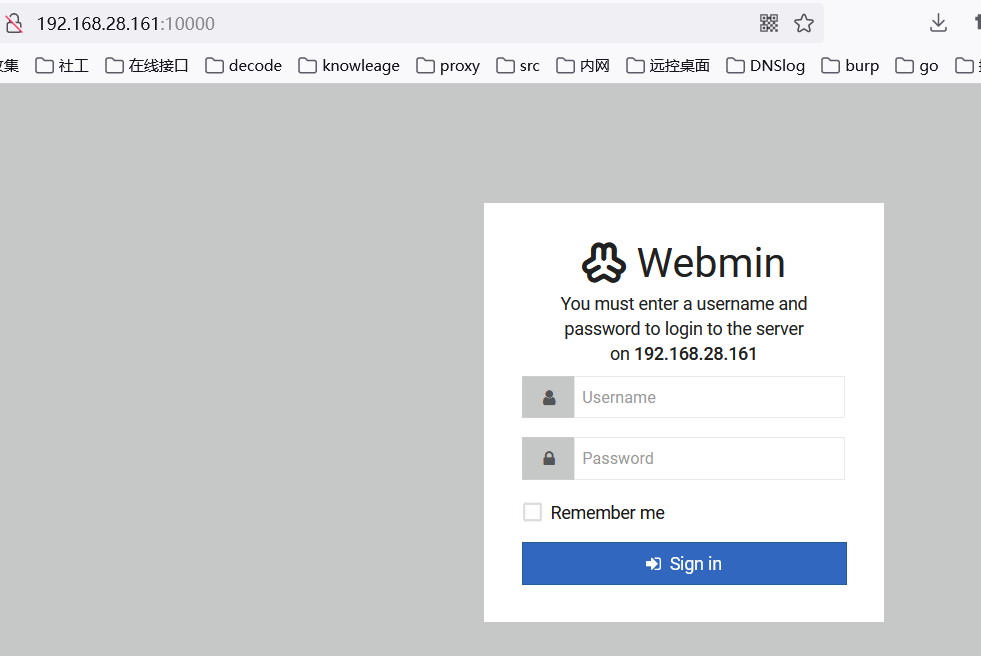Open the QR code generator icon
The width and height of the screenshot is (981, 656).
coord(769,24)
